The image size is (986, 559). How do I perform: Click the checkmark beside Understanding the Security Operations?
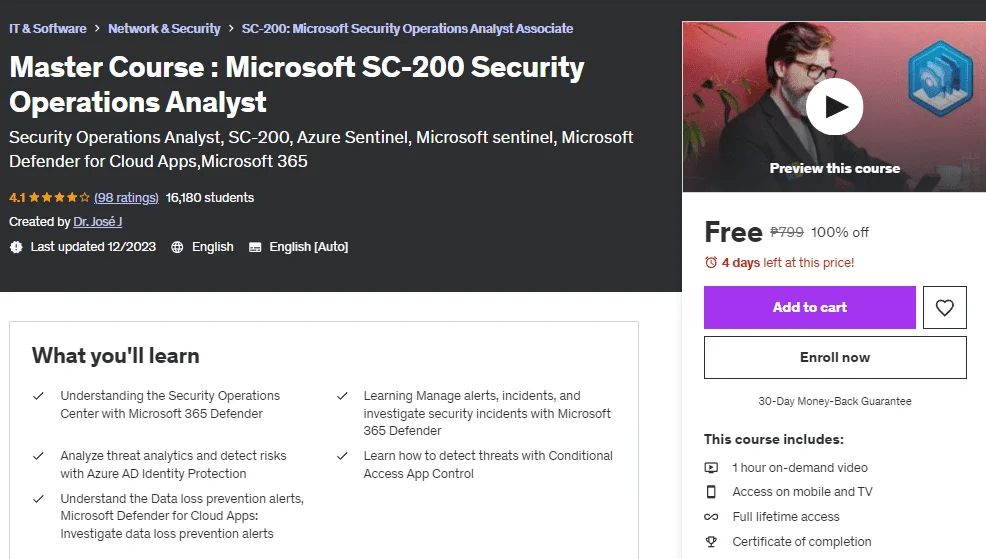point(38,396)
